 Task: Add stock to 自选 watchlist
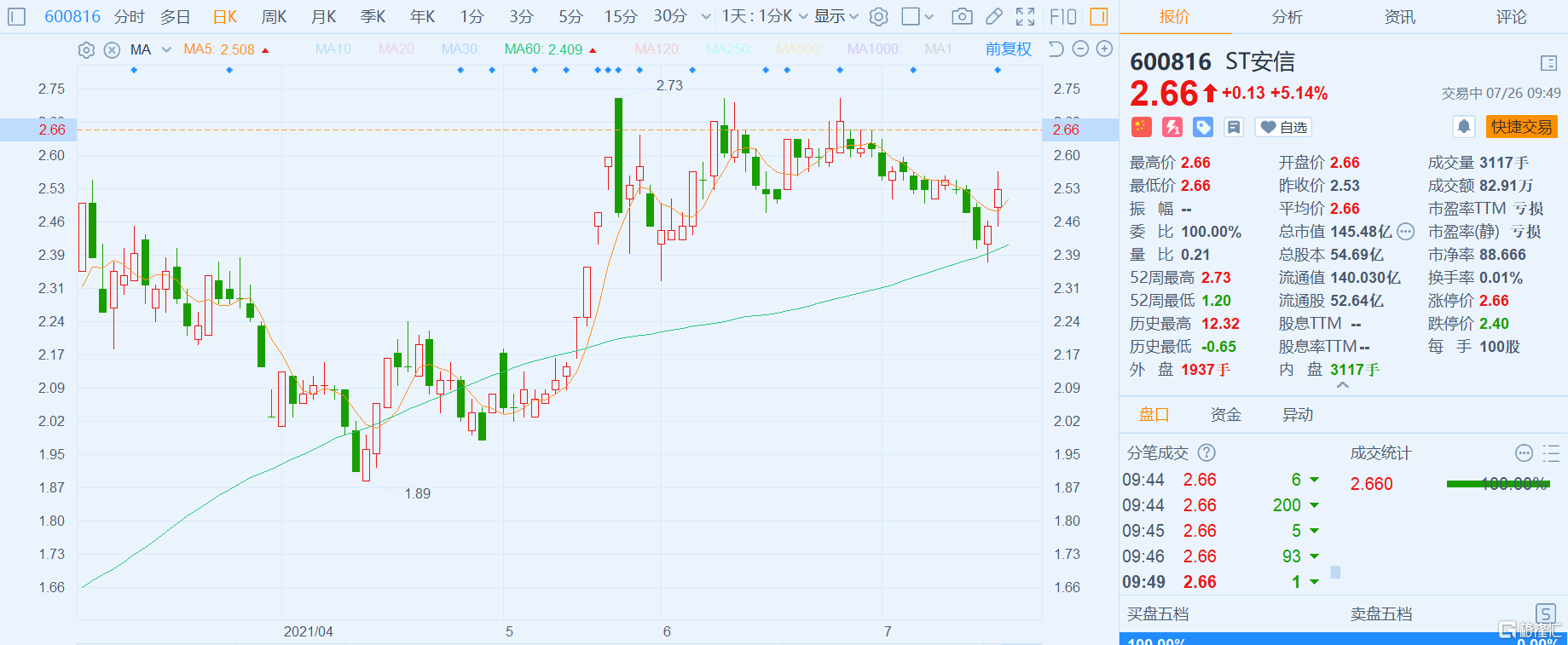(x=1284, y=127)
